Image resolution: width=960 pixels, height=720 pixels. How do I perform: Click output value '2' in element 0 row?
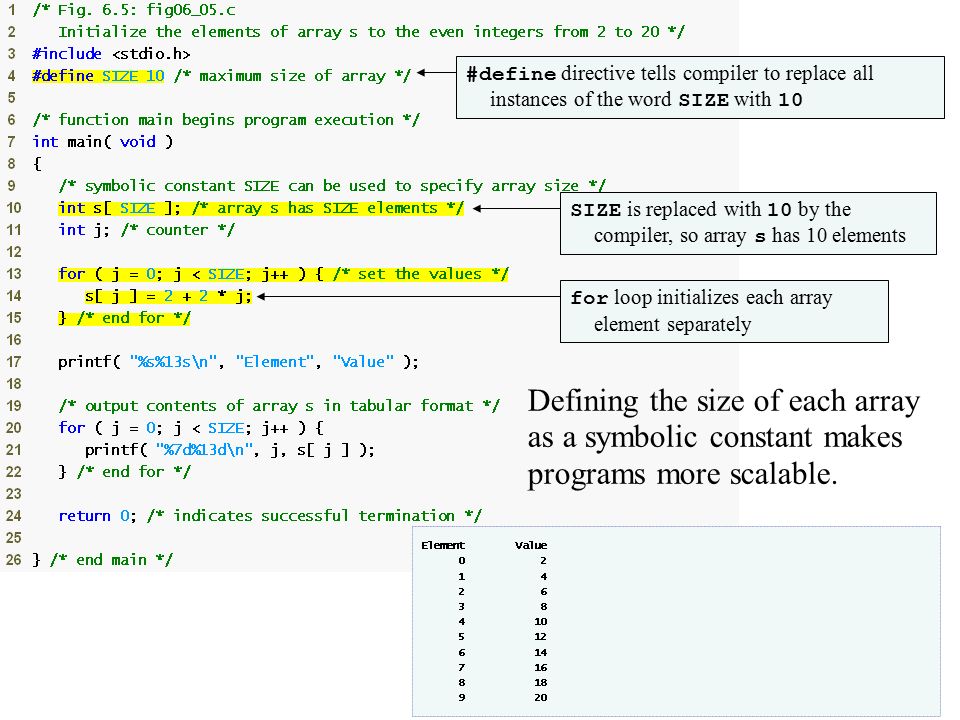click(x=544, y=561)
